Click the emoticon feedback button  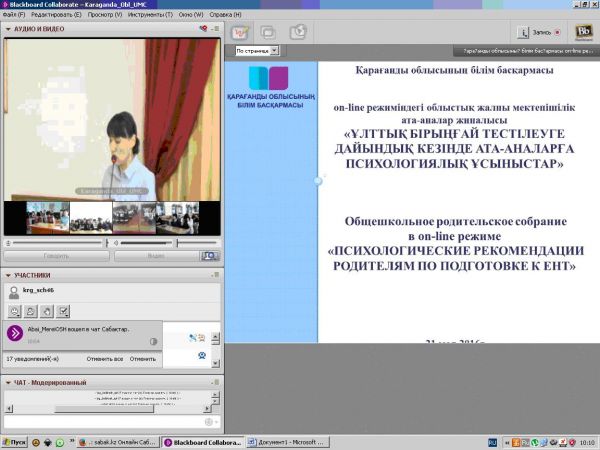(x=15, y=311)
